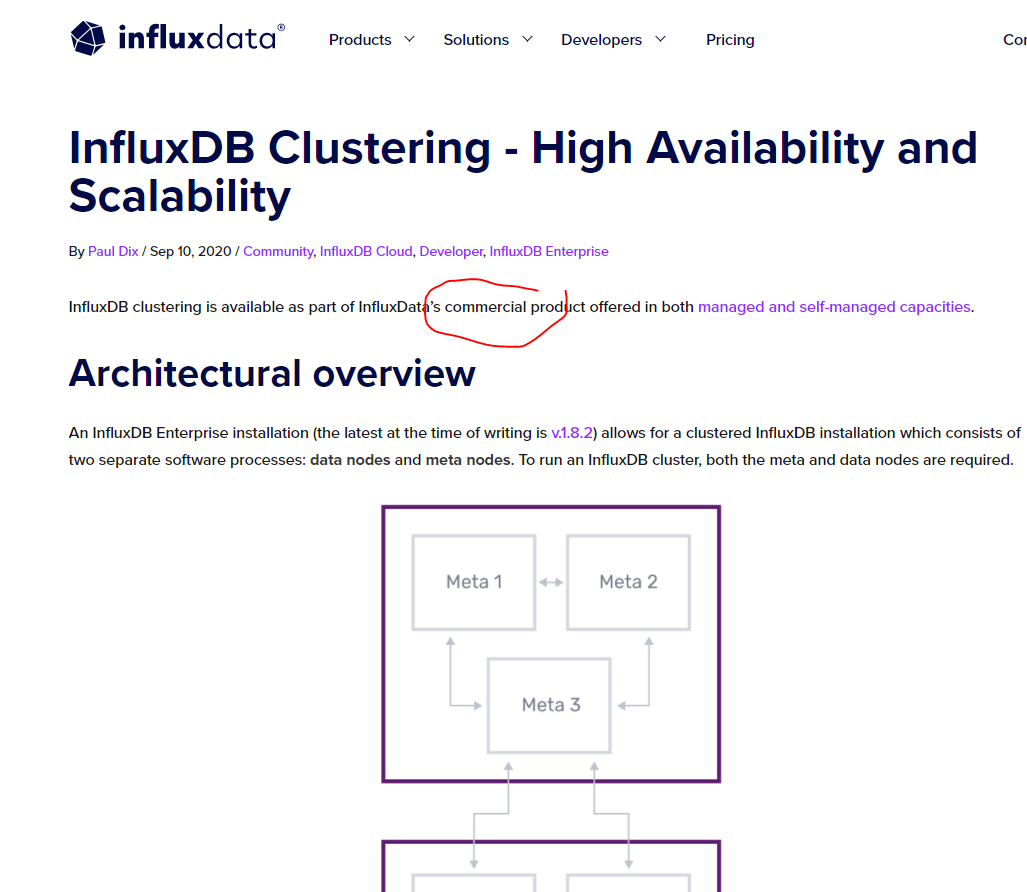
Task: Expand the Developers dropdown chevron
Action: 660,39
